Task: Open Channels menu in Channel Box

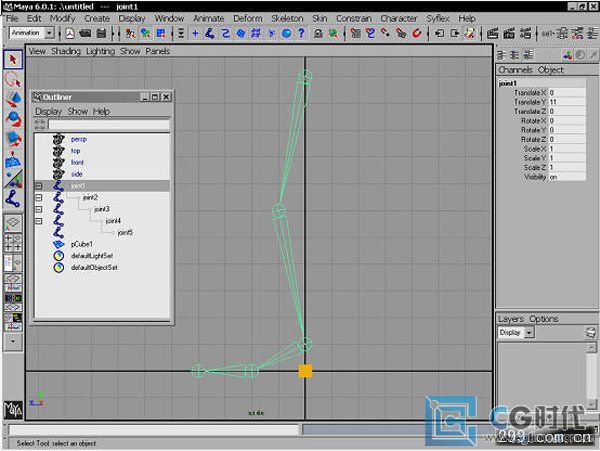Action: [x=515, y=70]
